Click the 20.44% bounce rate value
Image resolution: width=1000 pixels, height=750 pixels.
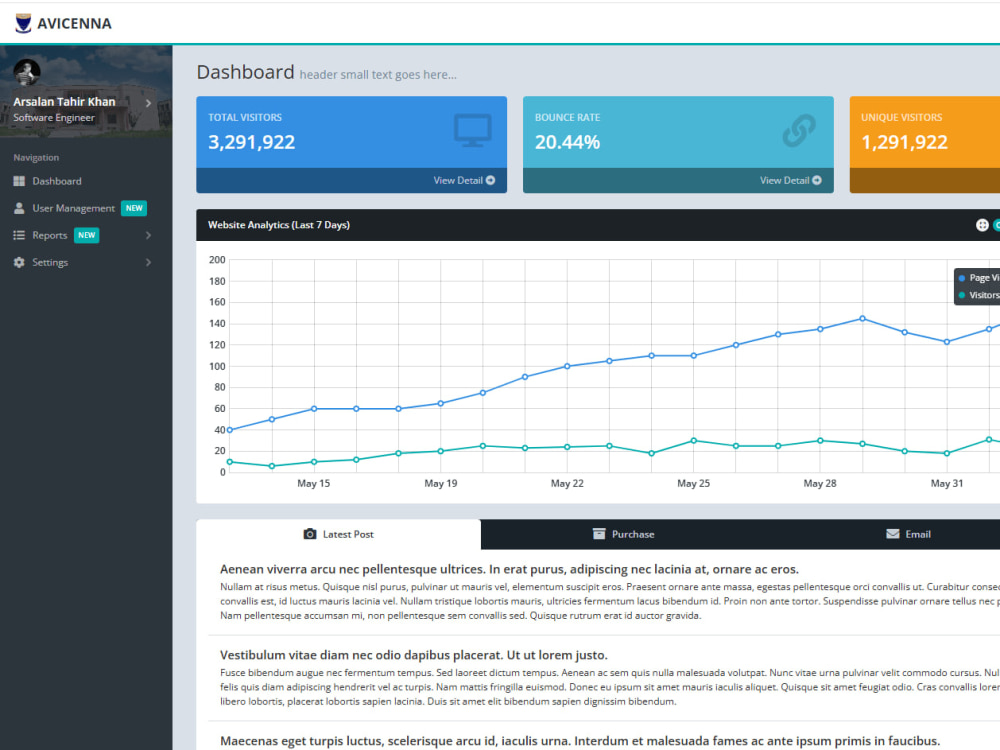[x=567, y=142]
